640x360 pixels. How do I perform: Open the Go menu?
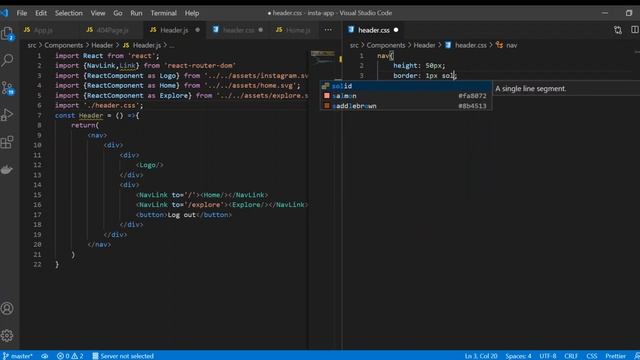(118, 13)
